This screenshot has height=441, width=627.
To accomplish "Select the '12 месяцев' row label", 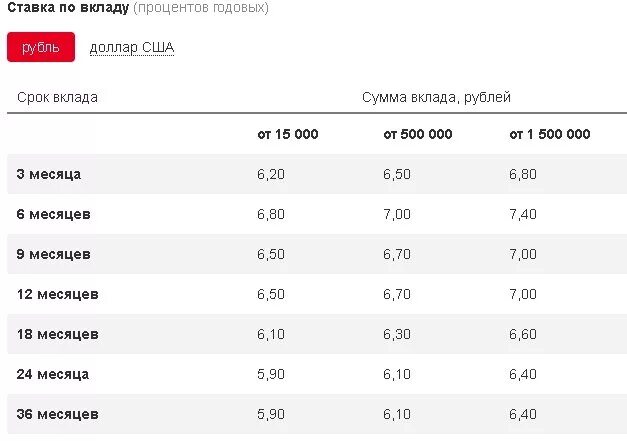I will click(58, 294).
